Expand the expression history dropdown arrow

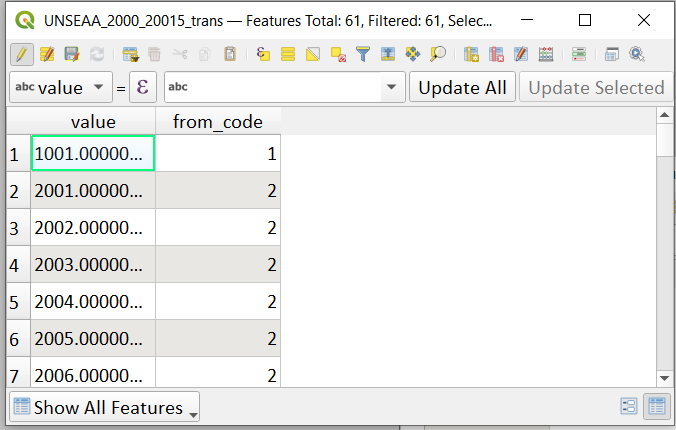[391, 87]
